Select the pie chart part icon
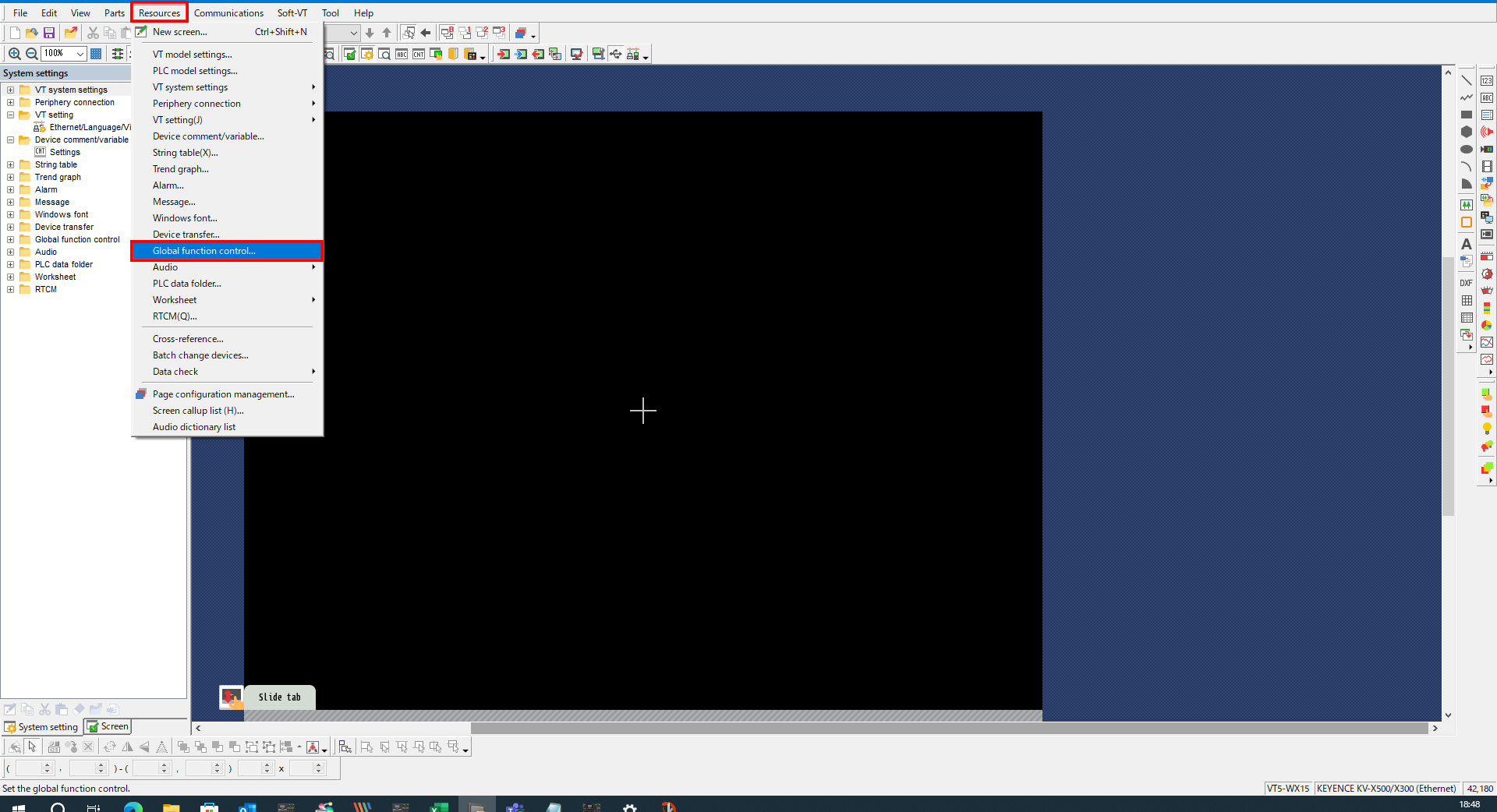 pyautogui.click(x=1487, y=325)
